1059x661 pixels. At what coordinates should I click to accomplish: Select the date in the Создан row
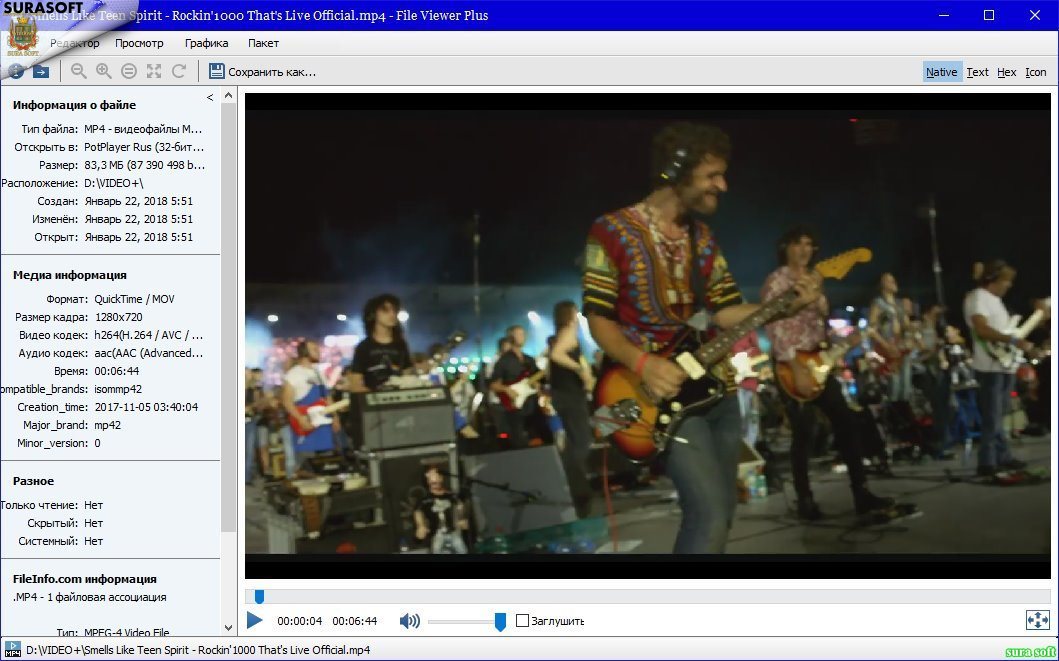click(138, 201)
